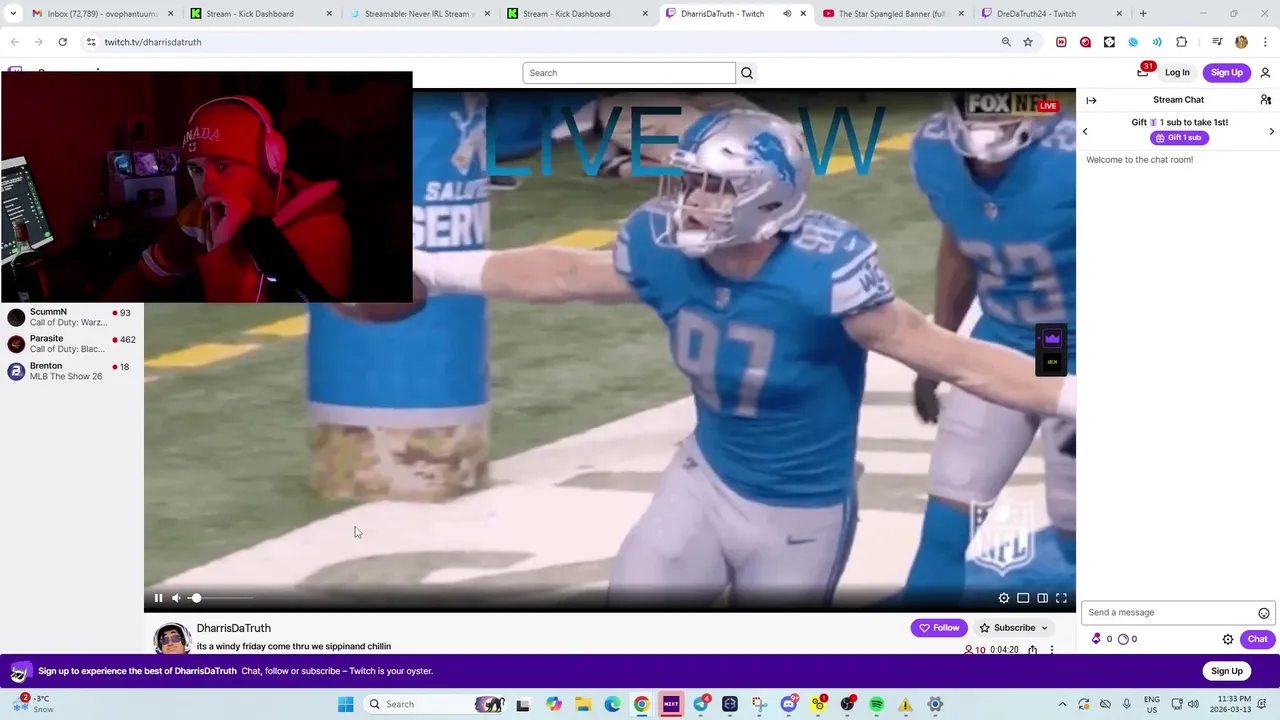
Task: Mute the DharrisDaTruth tab via the audio icon
Action: 787,14
